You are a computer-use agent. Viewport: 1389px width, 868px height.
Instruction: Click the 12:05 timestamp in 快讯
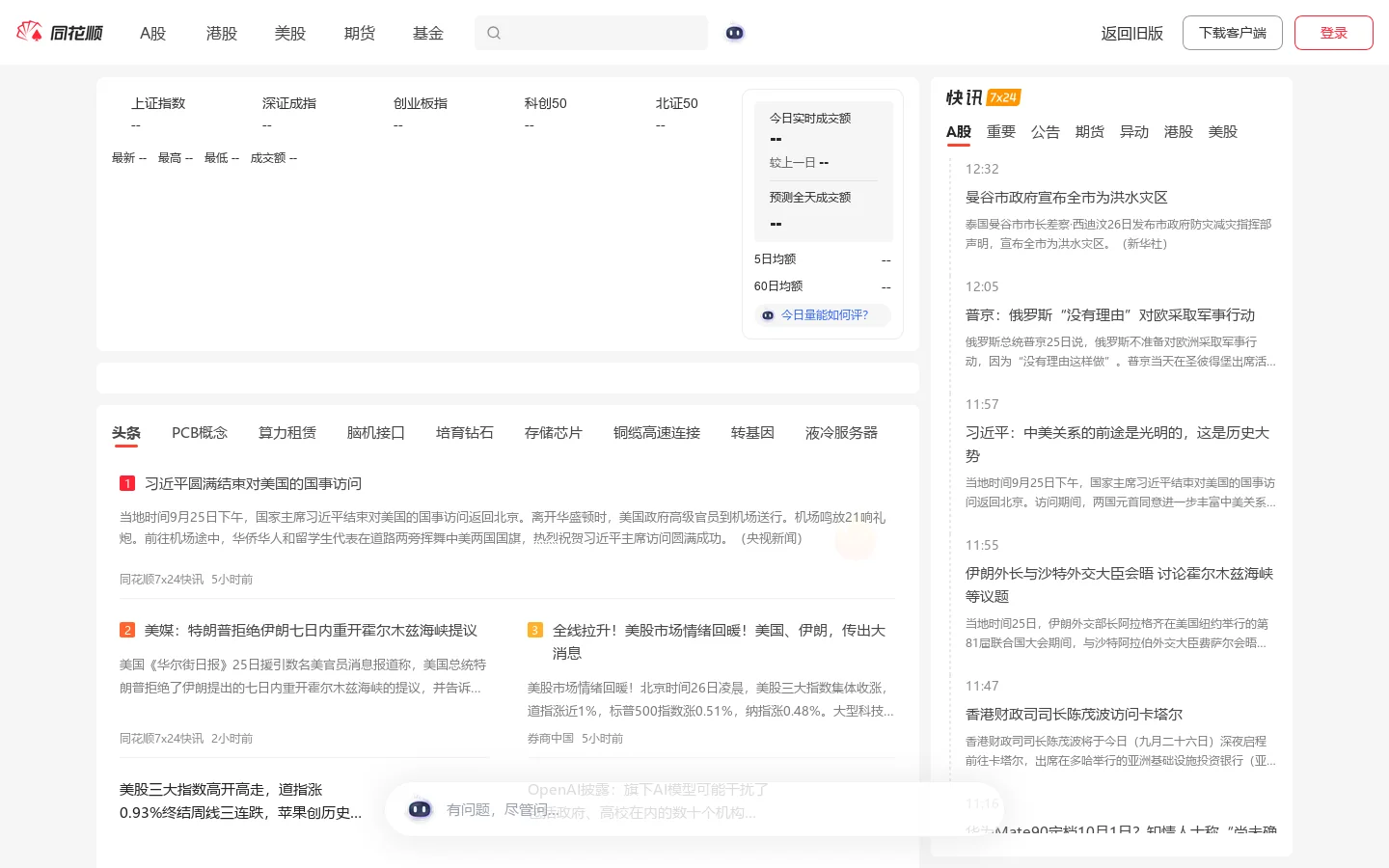pyautogui.click(x=982, y=286)
